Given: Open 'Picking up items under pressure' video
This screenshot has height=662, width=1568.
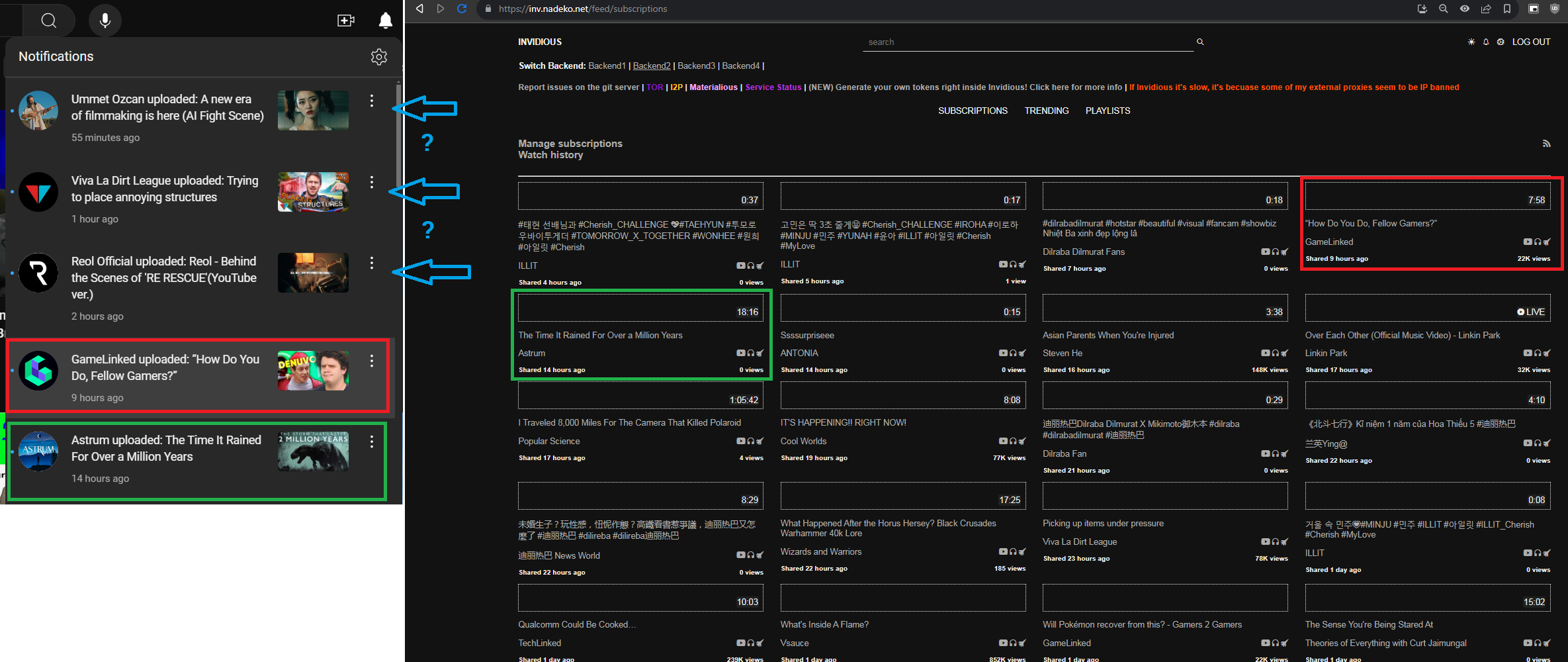Looking at the screenshot, I should [1103, 524].
